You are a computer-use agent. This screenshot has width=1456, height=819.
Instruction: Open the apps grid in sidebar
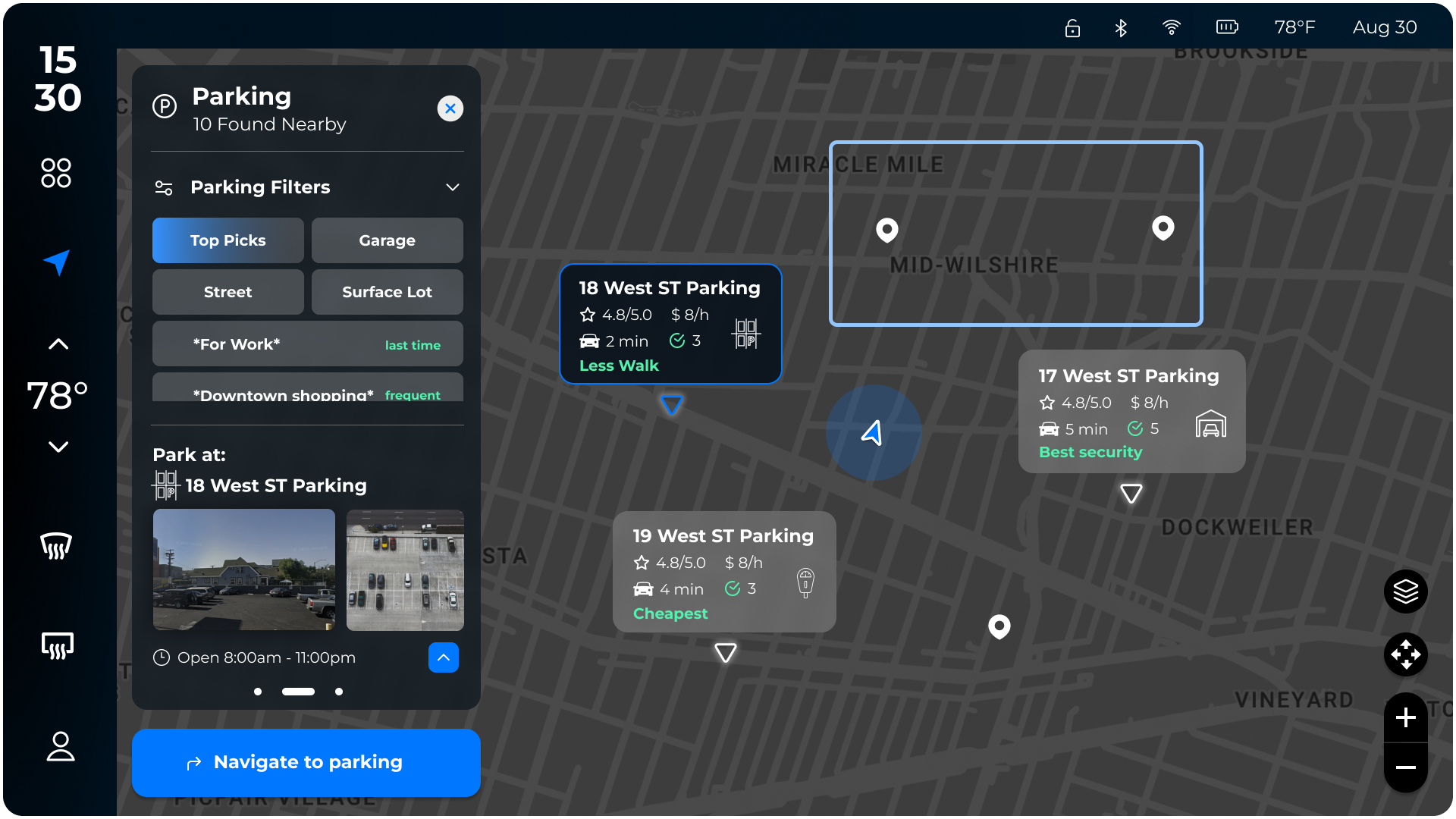56,173
